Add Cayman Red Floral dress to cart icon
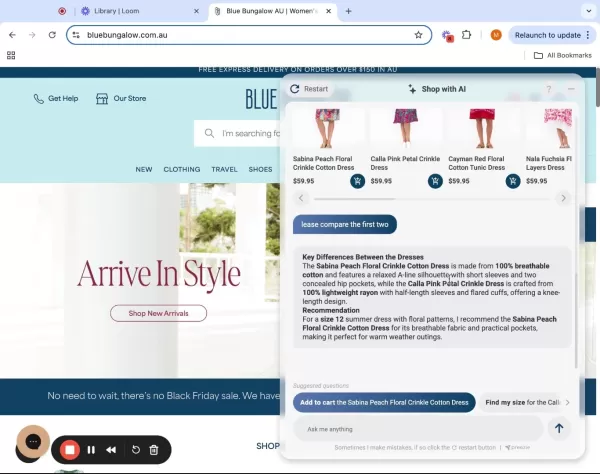This screenshot has width=600, height=474. (x=513, y=181)
